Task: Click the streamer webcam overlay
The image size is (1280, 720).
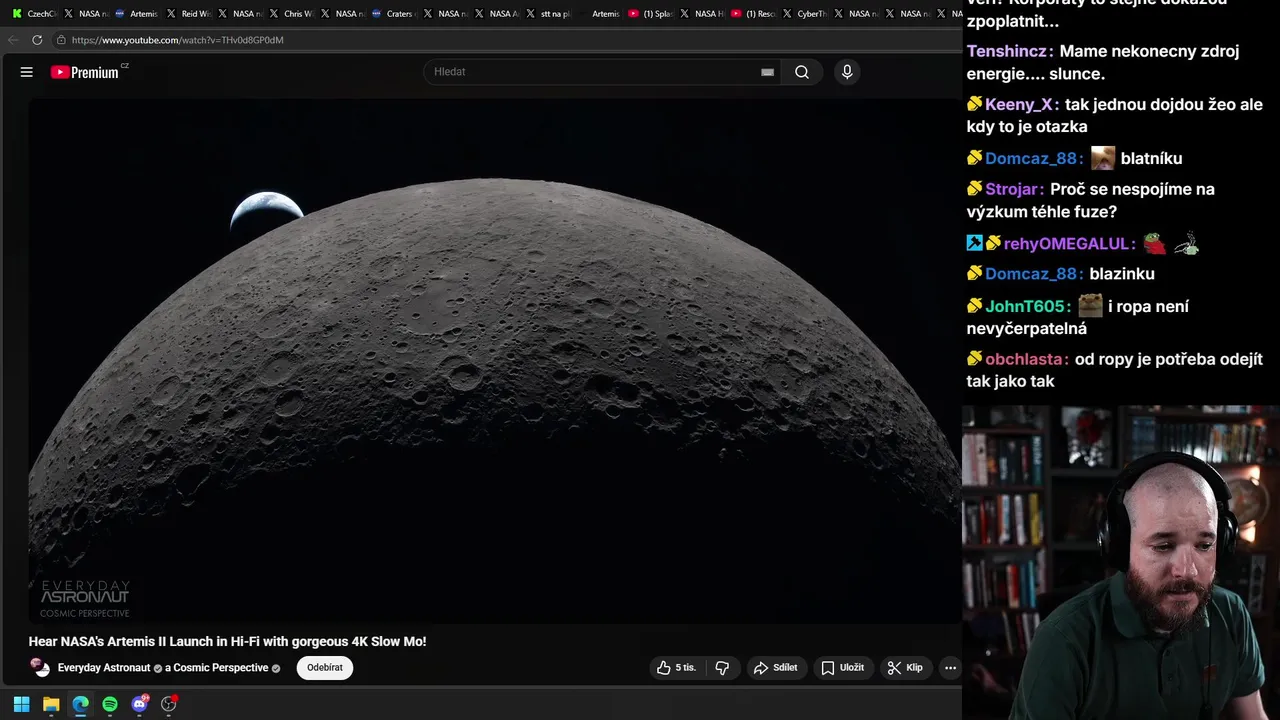Action: tap(1121, 563)
